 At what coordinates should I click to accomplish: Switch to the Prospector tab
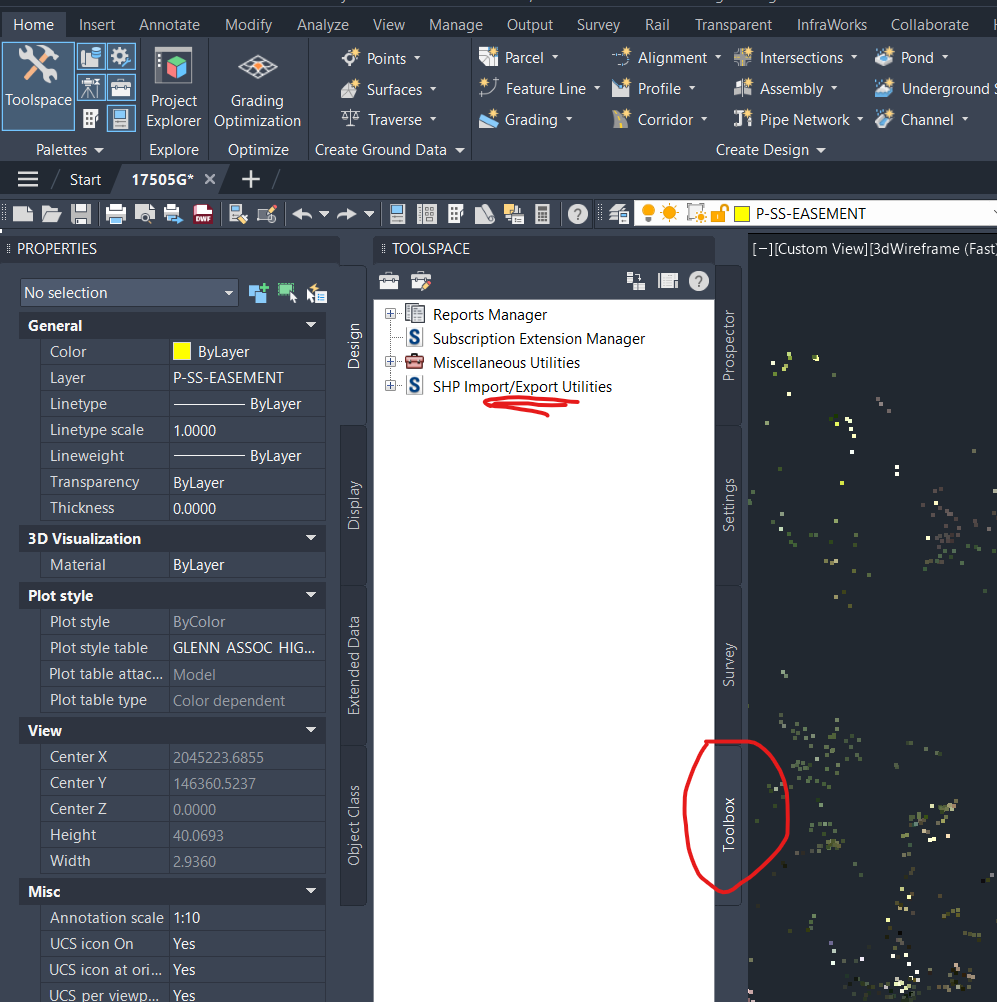tap(729, 346)
